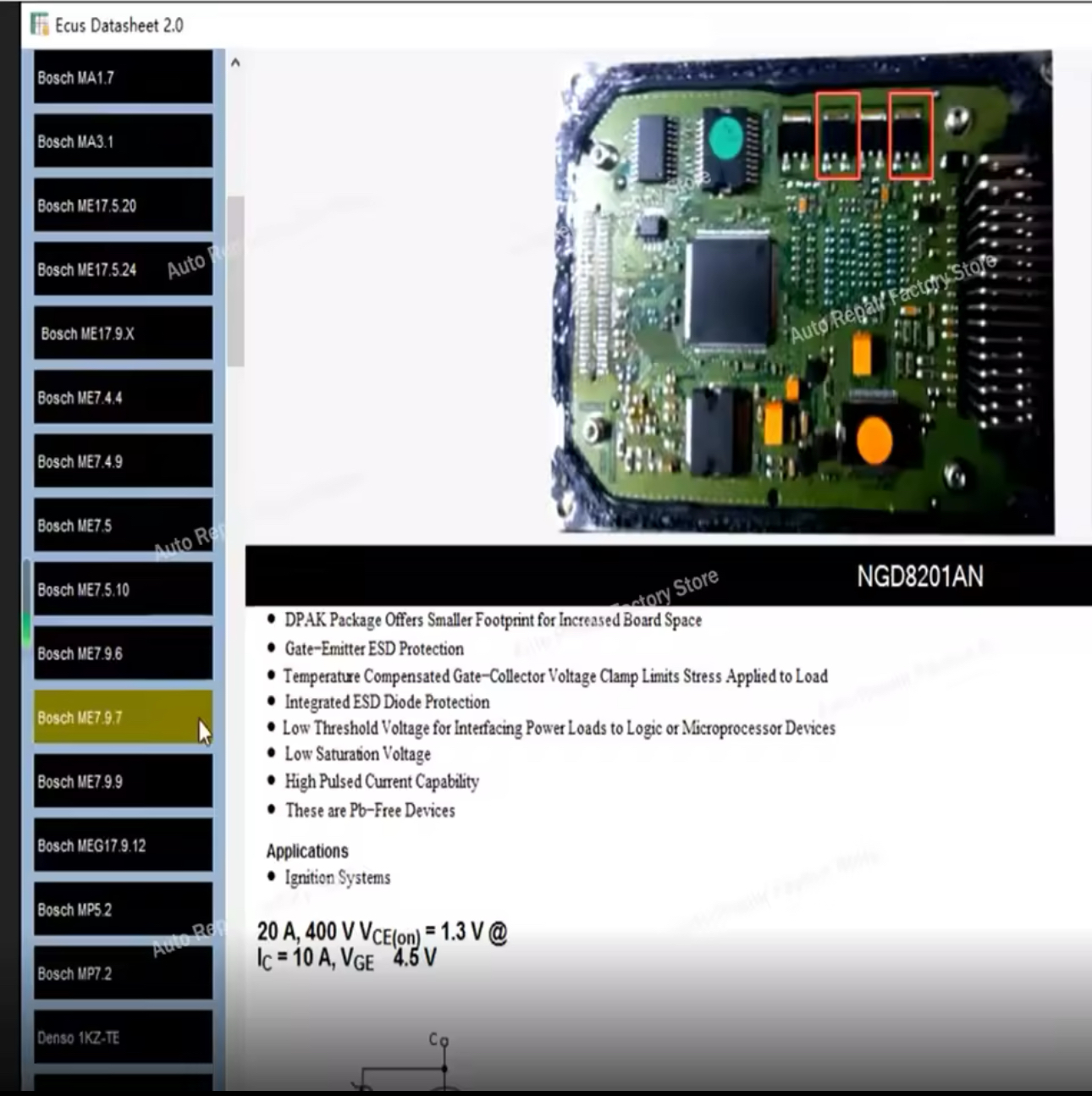This screenshot has width=1092, height=1096.
Task: Open the Bosch ME17.5.20 datasheet
Action: coord(123,206)
